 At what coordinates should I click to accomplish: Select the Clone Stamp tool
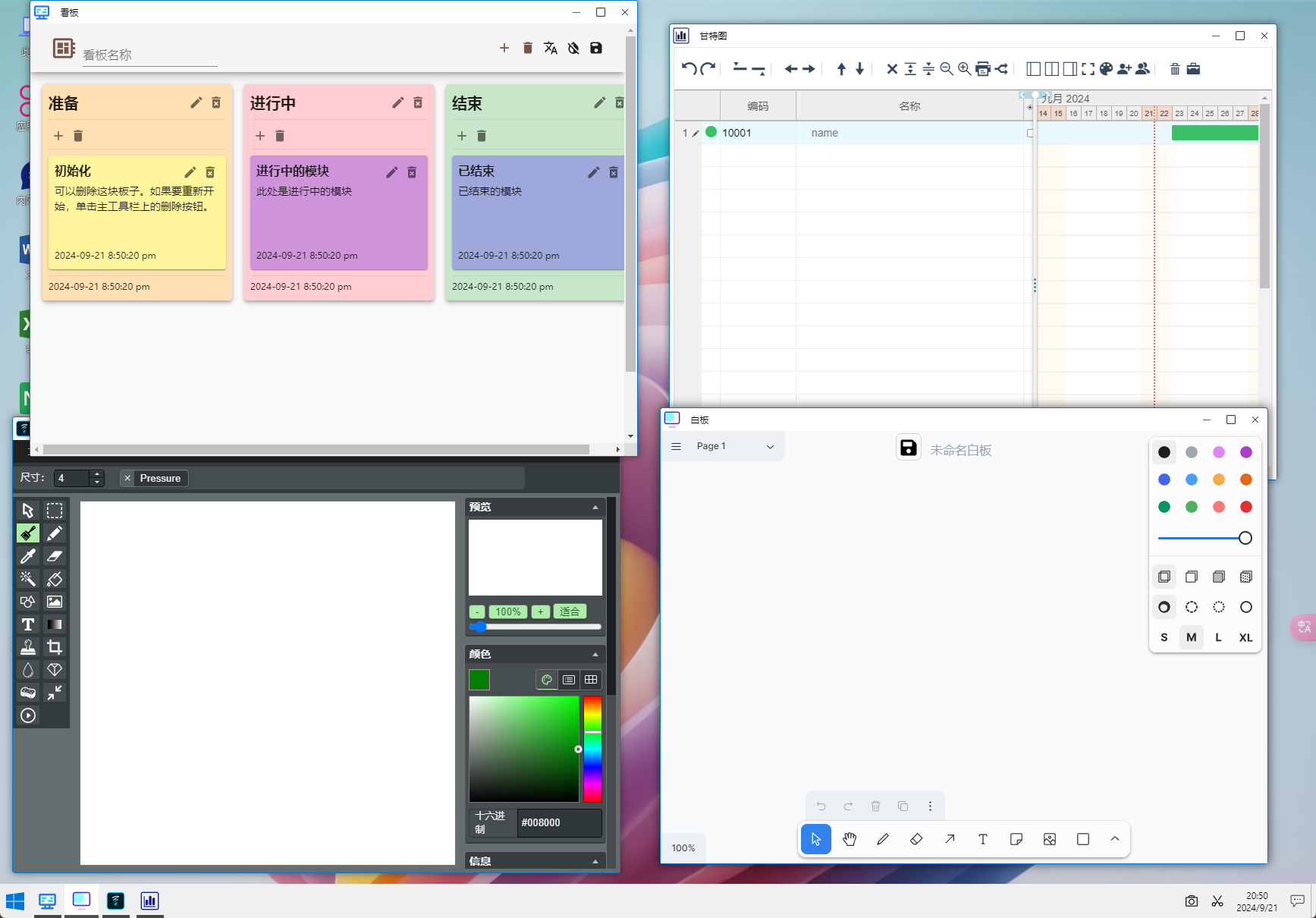(x=28, y=647)
